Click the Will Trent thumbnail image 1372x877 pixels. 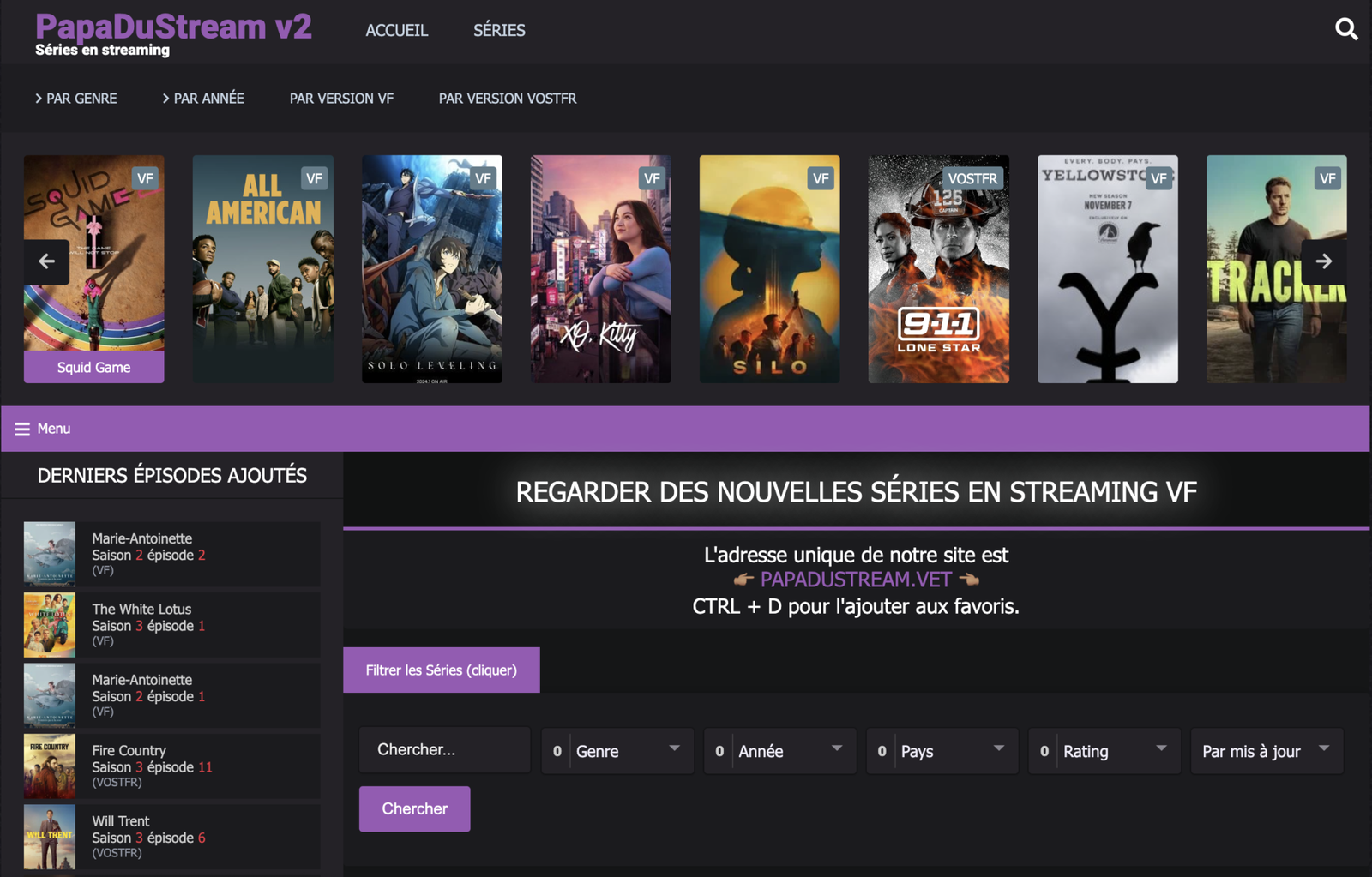50,837
